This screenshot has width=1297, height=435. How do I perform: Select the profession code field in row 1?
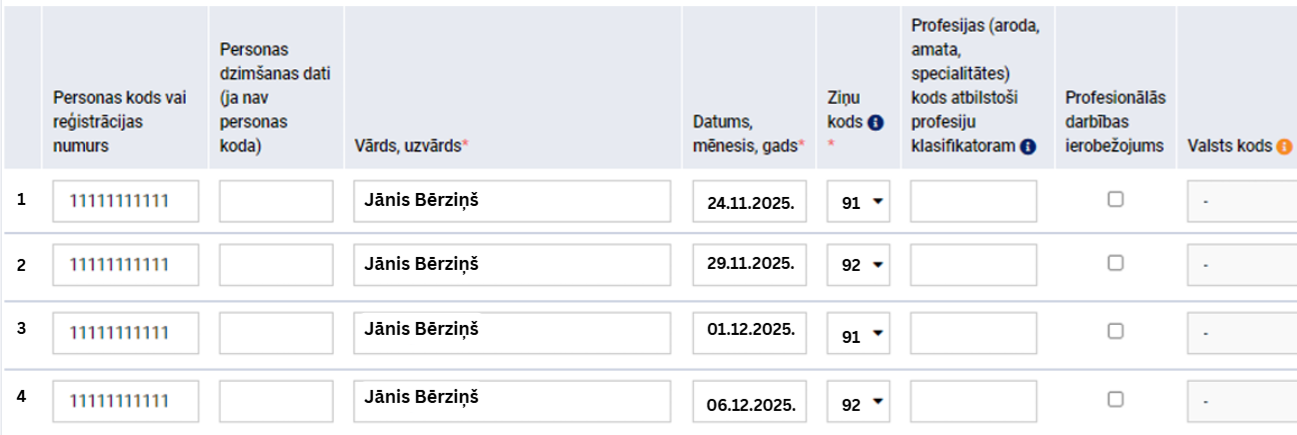[x=973, y=201]
